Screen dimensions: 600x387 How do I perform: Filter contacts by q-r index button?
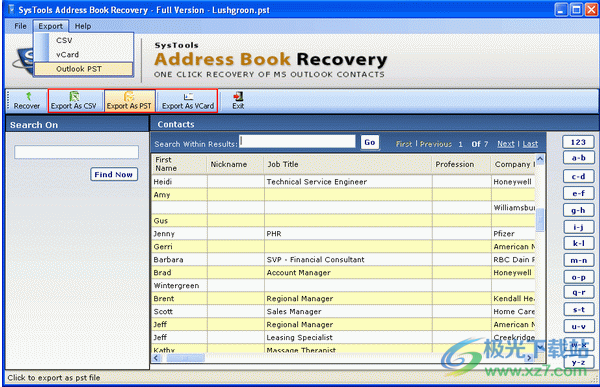(579, 292)
